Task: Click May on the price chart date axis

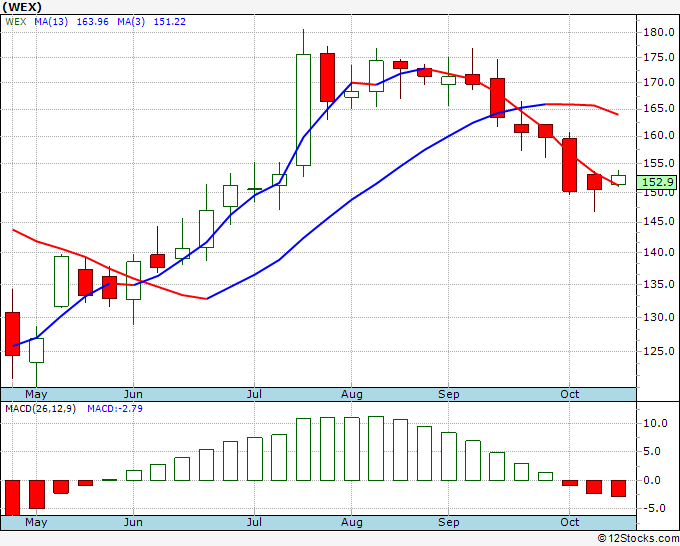Action: click(36, 394)
